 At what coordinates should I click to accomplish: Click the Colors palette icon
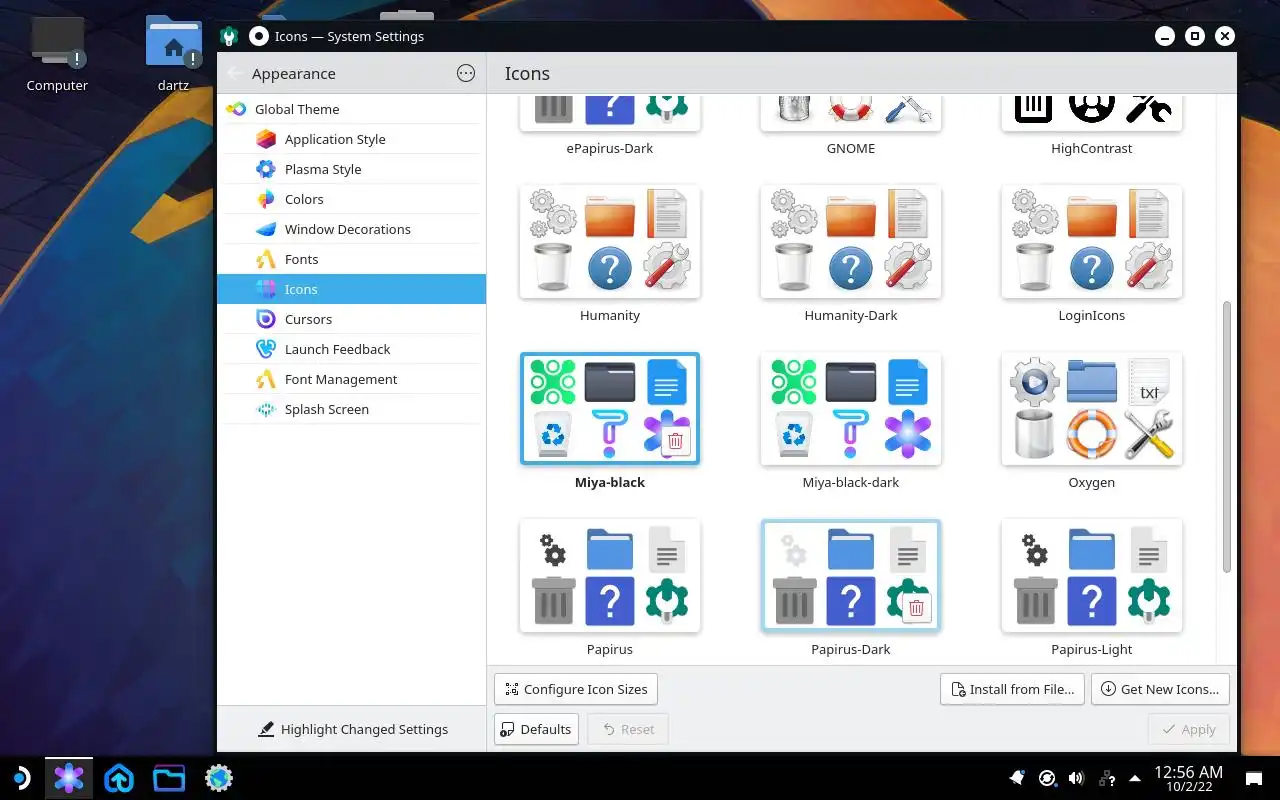tap(265, 199)
